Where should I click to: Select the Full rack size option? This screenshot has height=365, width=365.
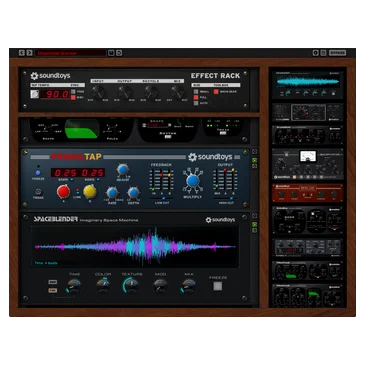click(196, 97)
